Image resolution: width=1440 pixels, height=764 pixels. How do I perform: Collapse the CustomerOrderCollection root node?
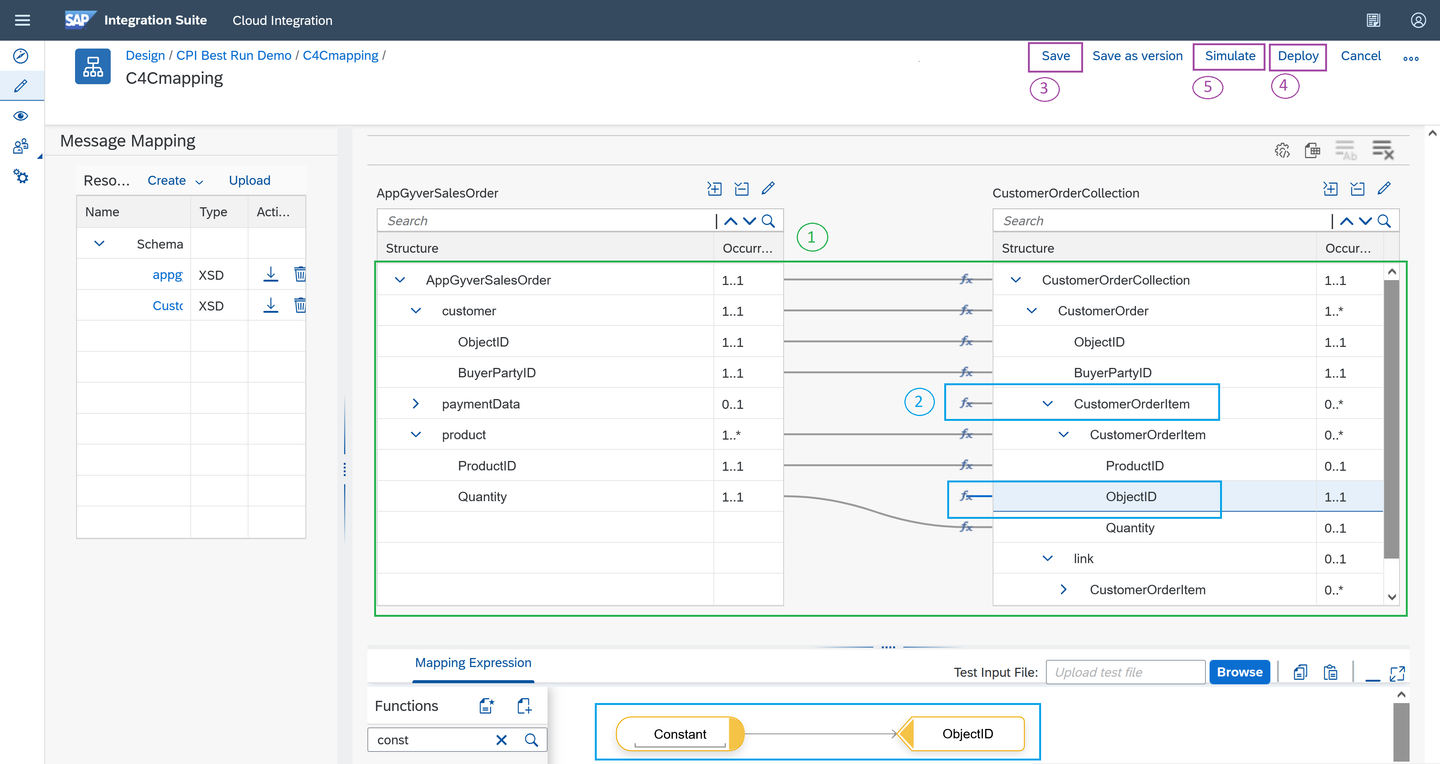(x=1016, y=280)
